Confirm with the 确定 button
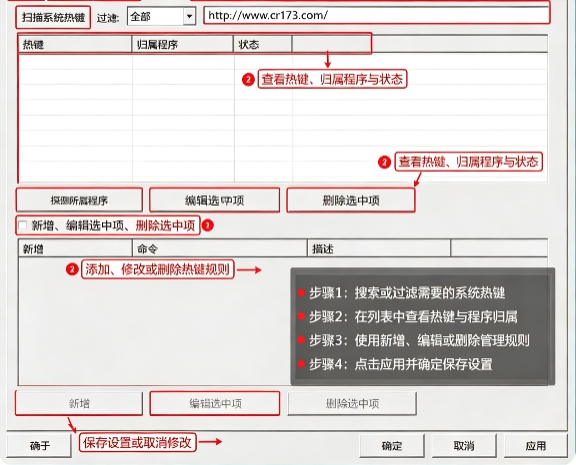 [x=392, y=446]
